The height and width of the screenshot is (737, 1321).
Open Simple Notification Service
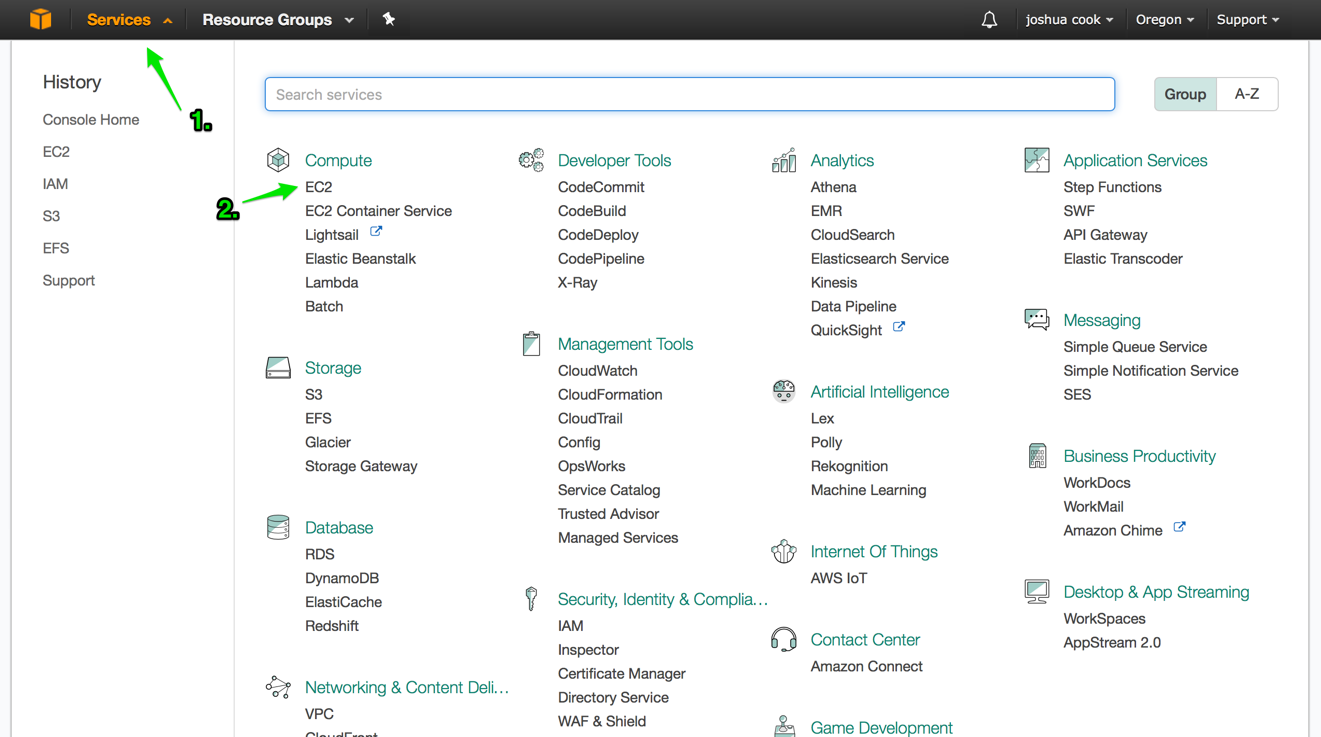[1151, 371]
